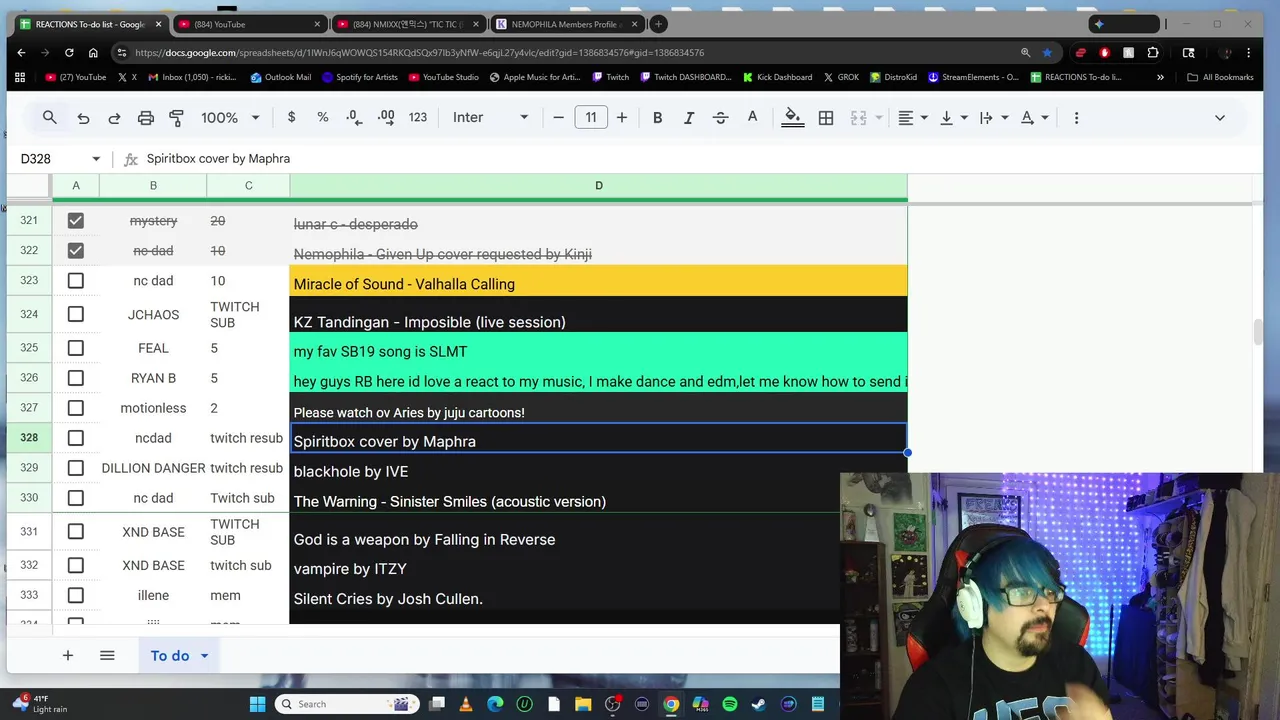Uncheck the row 322 checkbox

click(75, 250)
